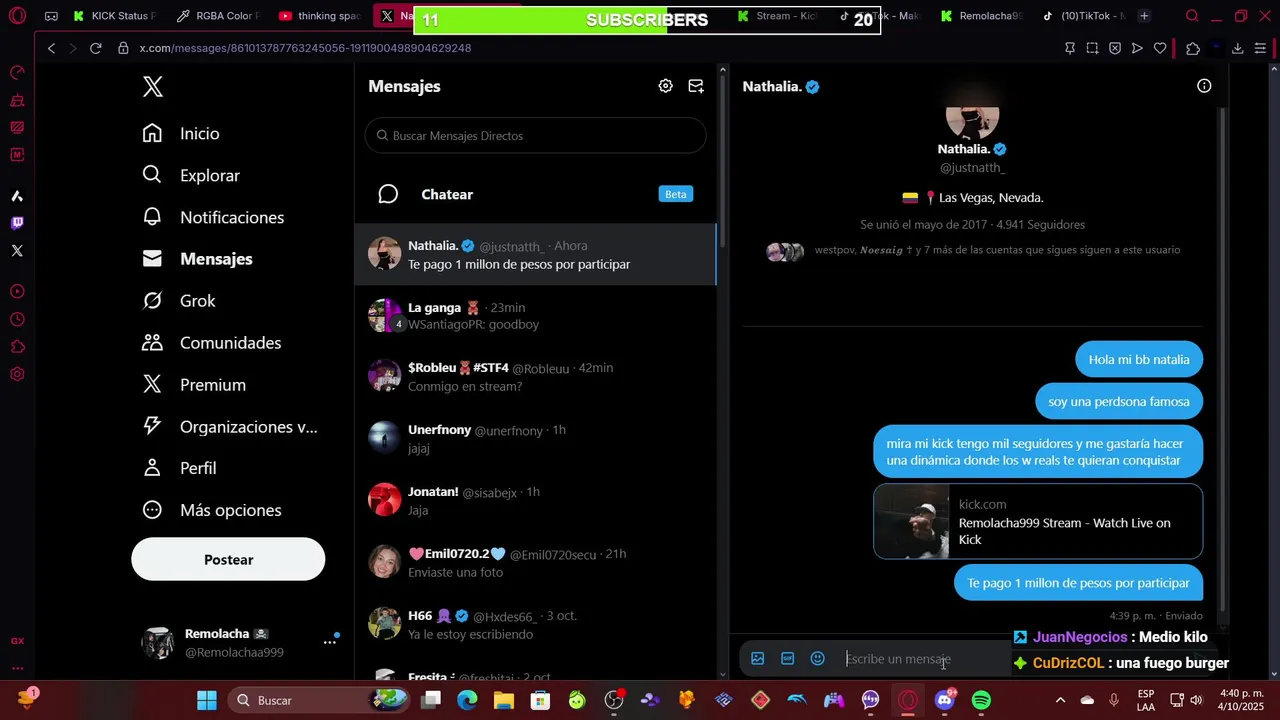Open Unerfnony conversation

(x=535, y=440)
